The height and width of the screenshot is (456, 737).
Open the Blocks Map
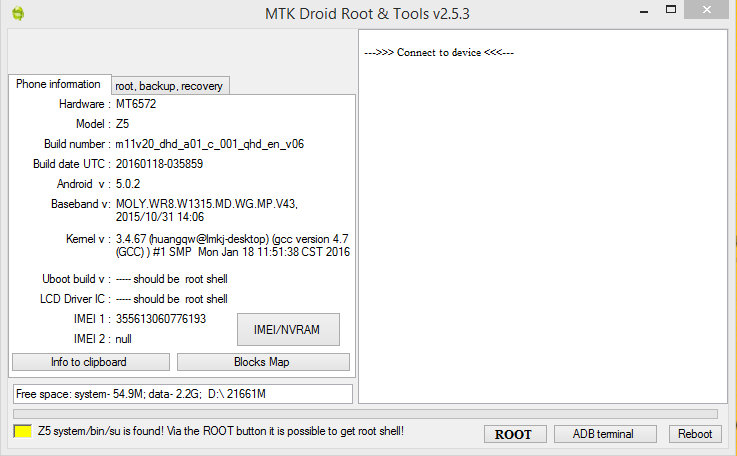coord(263,362)
